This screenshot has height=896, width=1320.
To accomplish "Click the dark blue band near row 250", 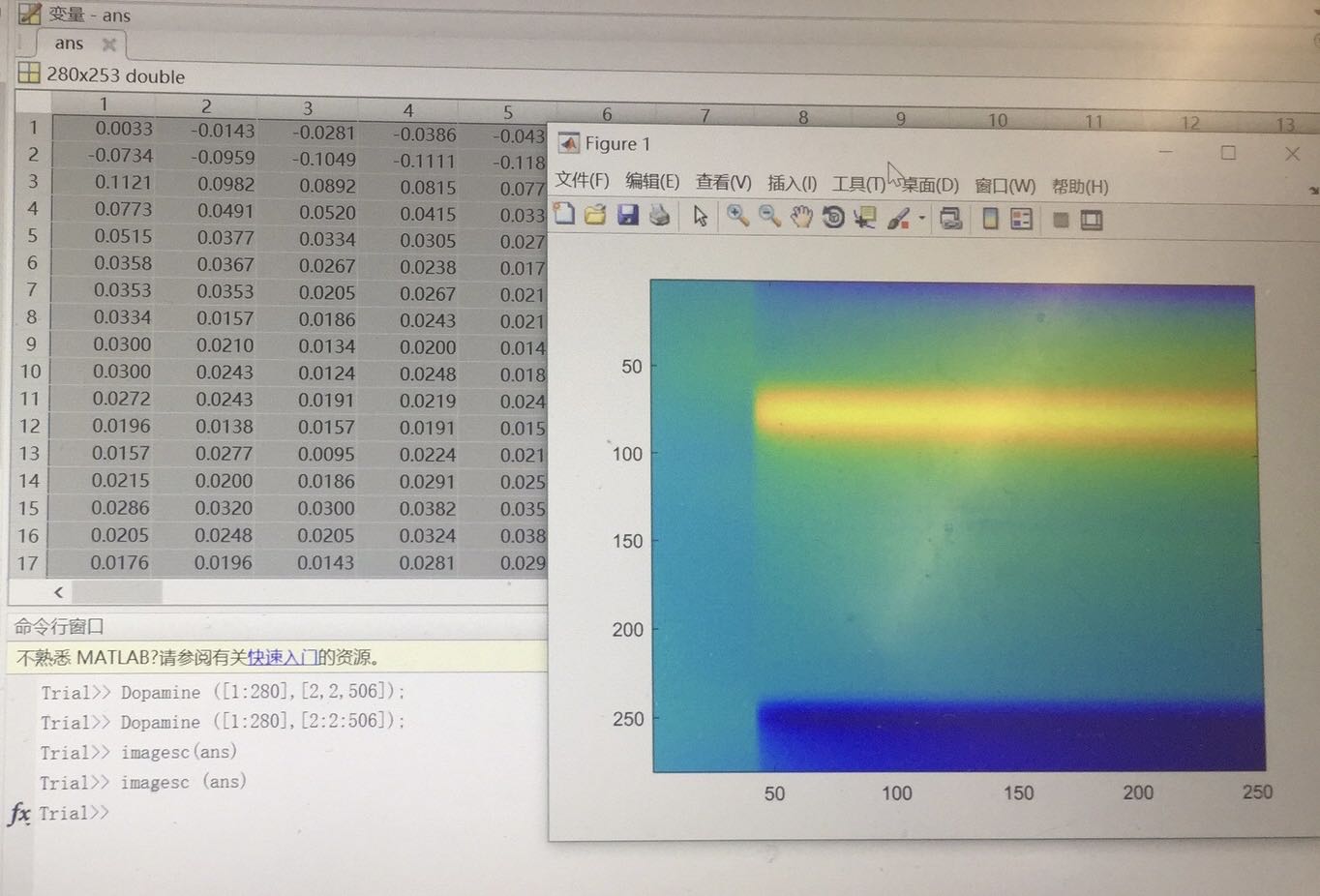I will click(x=1011, y=737).
